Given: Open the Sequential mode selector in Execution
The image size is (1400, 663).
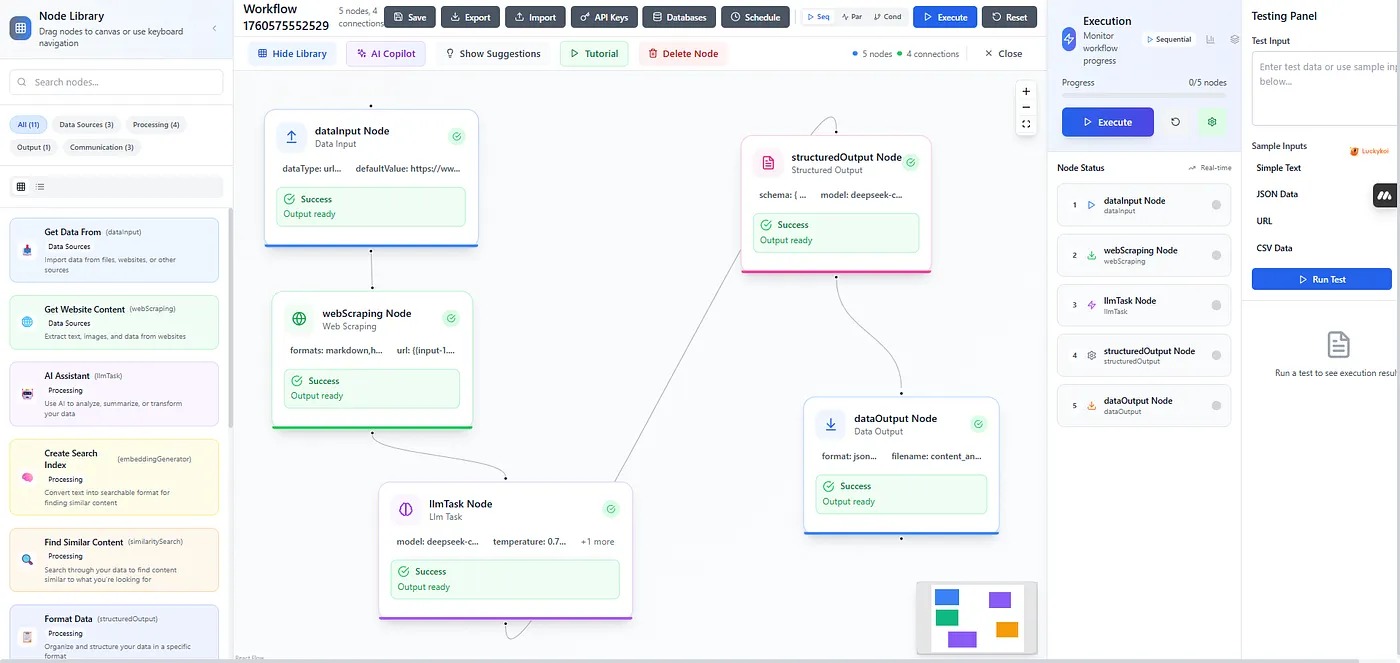Looking at the screenshot, I should (x=1168, y=40).
